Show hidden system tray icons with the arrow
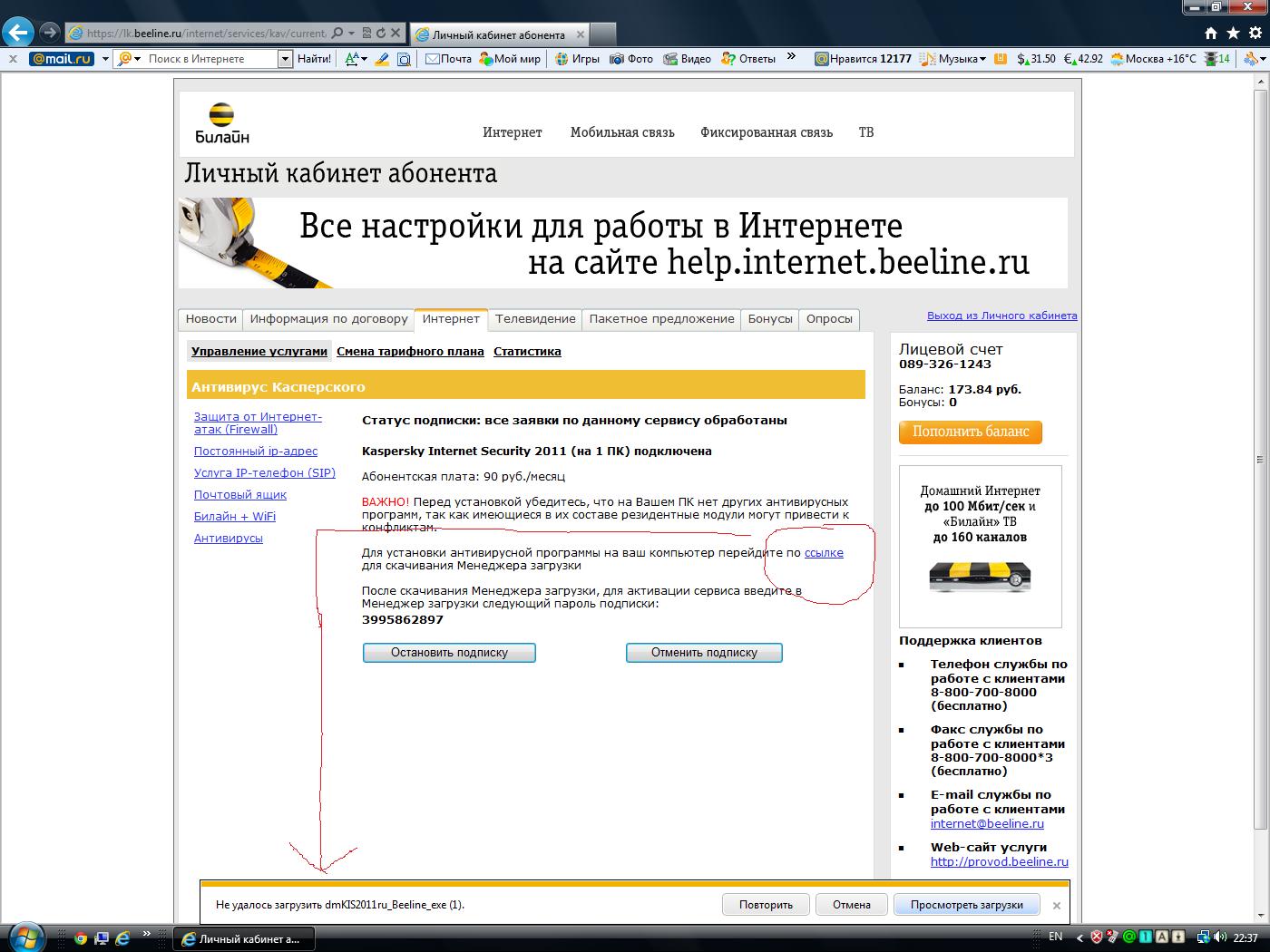 tap(1079, 937)
